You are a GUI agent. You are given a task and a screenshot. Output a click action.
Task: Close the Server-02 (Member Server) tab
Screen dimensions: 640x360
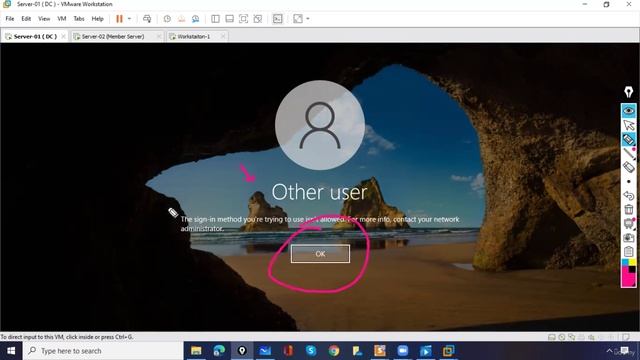click(x=159, y=36)
